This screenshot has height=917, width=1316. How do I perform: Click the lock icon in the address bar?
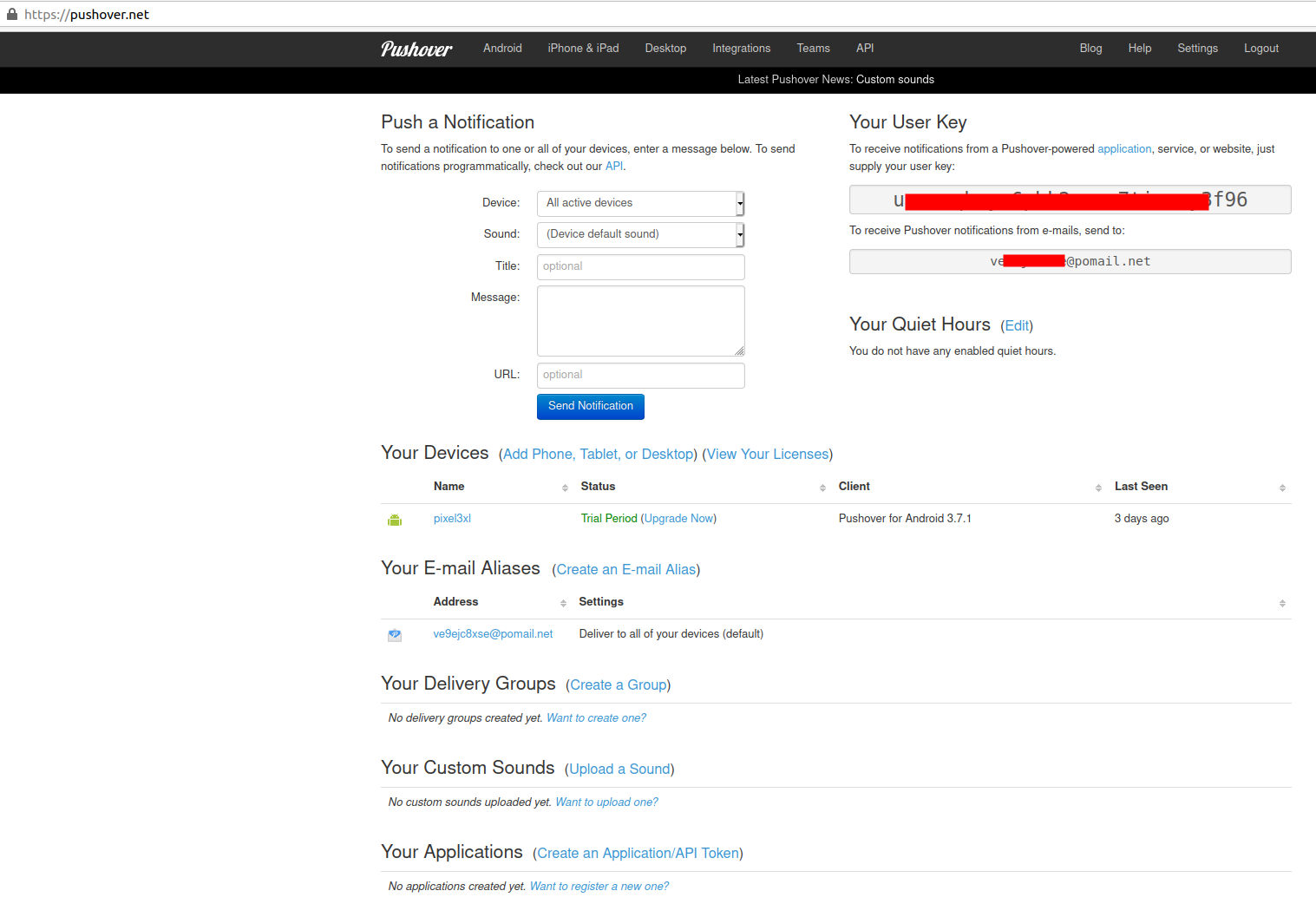[x=12, y=15]
